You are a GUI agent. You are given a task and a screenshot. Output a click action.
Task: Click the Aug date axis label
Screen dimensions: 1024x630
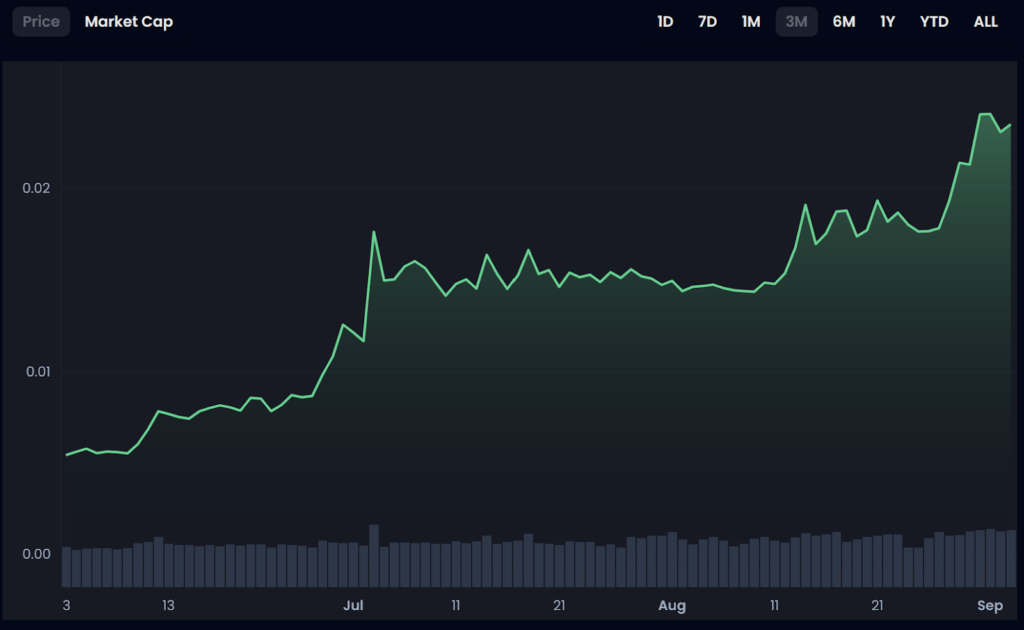tap(672, 605)
